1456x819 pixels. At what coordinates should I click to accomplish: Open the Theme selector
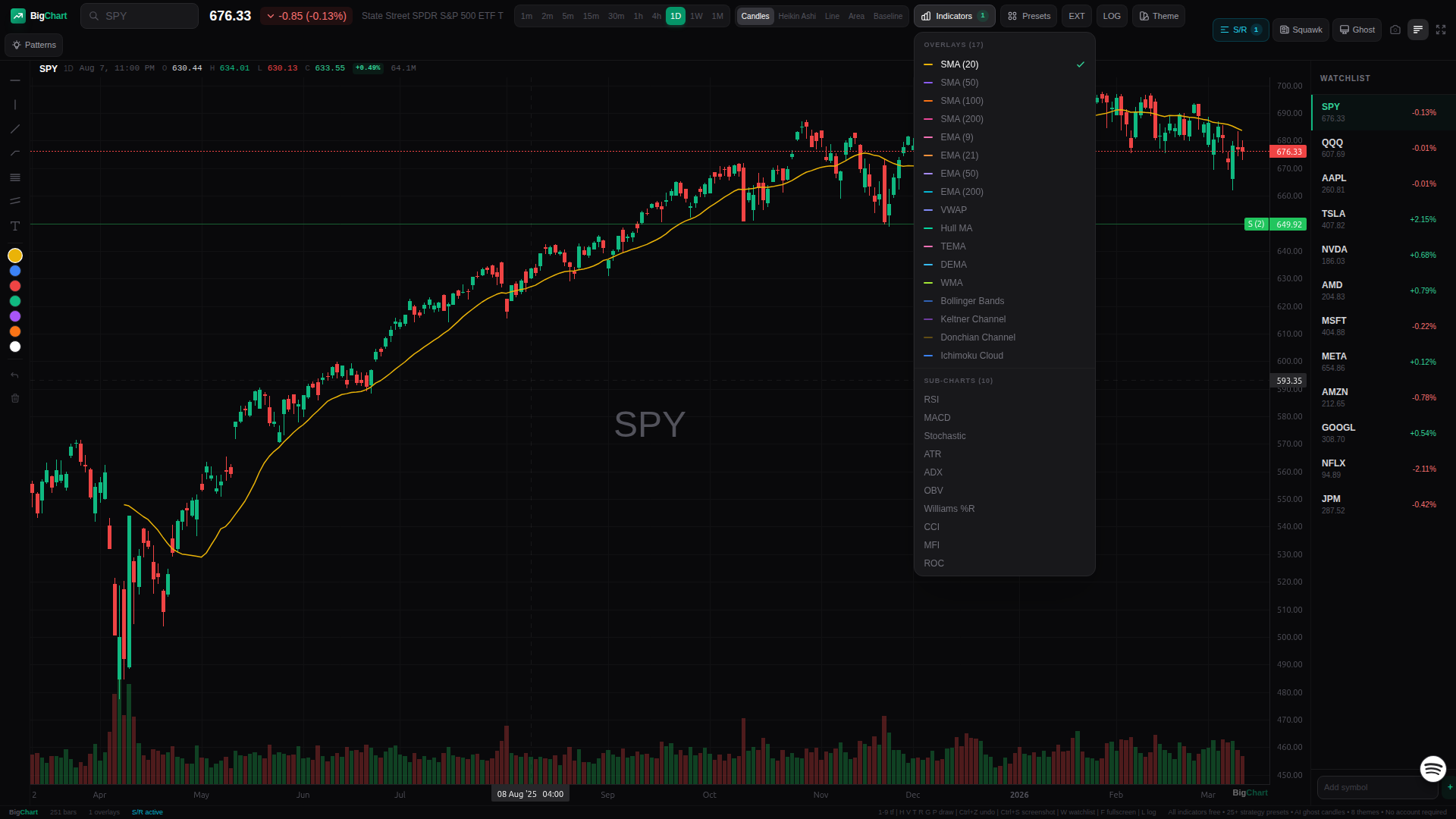click(x=1159, y=16)
